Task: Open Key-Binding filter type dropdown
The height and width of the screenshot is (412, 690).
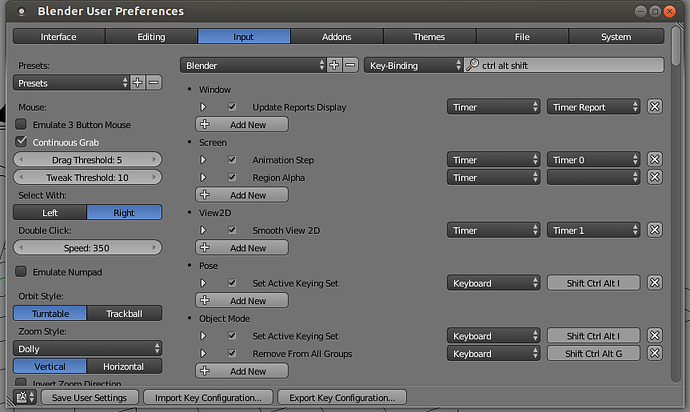Action: pos(414,65)
